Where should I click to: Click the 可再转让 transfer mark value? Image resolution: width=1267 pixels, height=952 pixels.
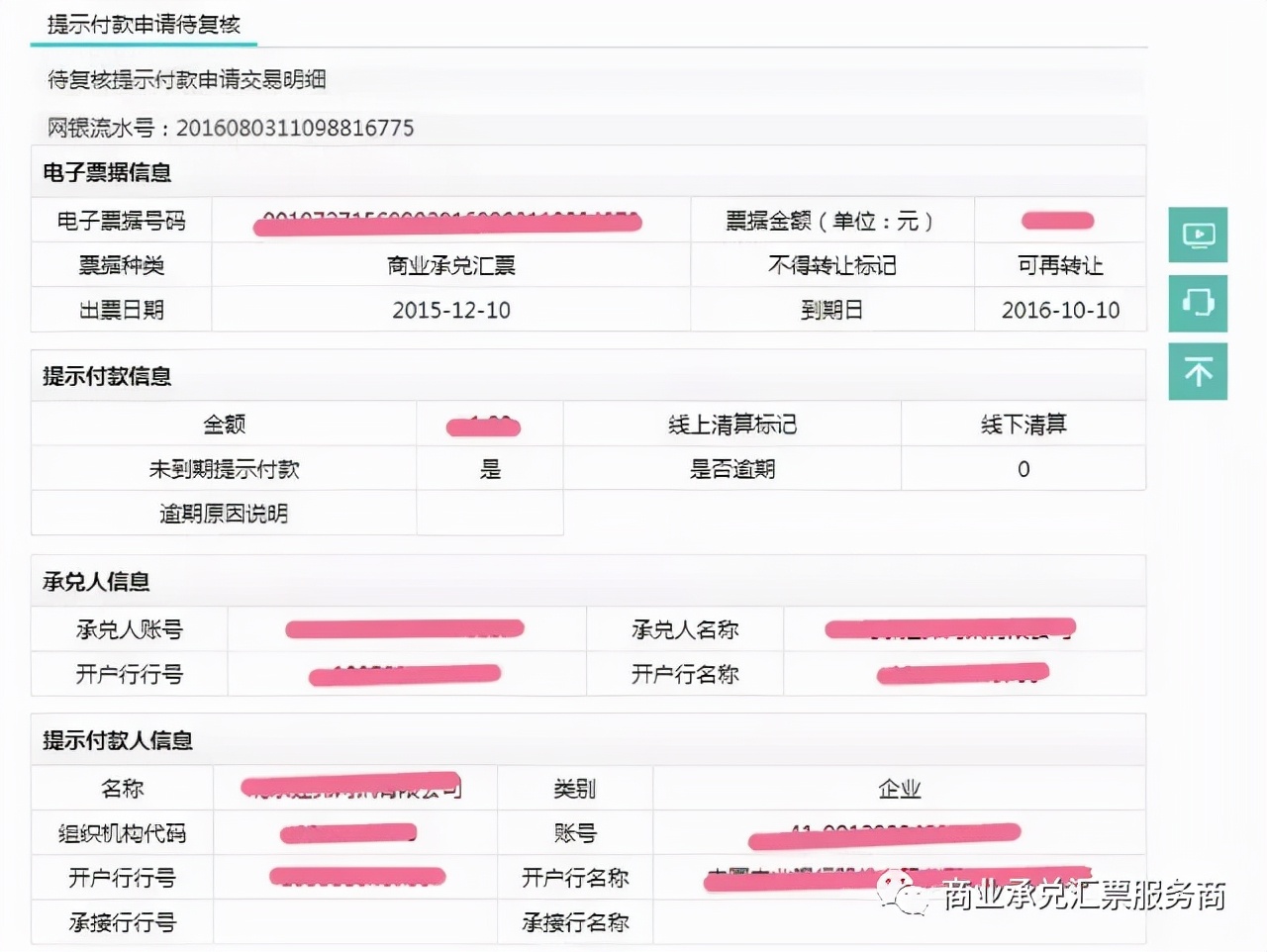(x=1060, y=265)
